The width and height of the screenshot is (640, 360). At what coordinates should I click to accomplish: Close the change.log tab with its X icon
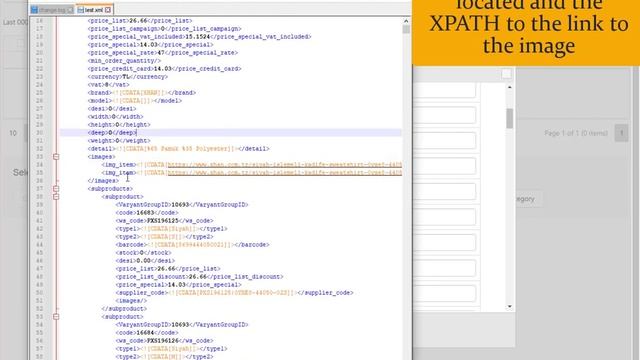click(x=70, y=10)
